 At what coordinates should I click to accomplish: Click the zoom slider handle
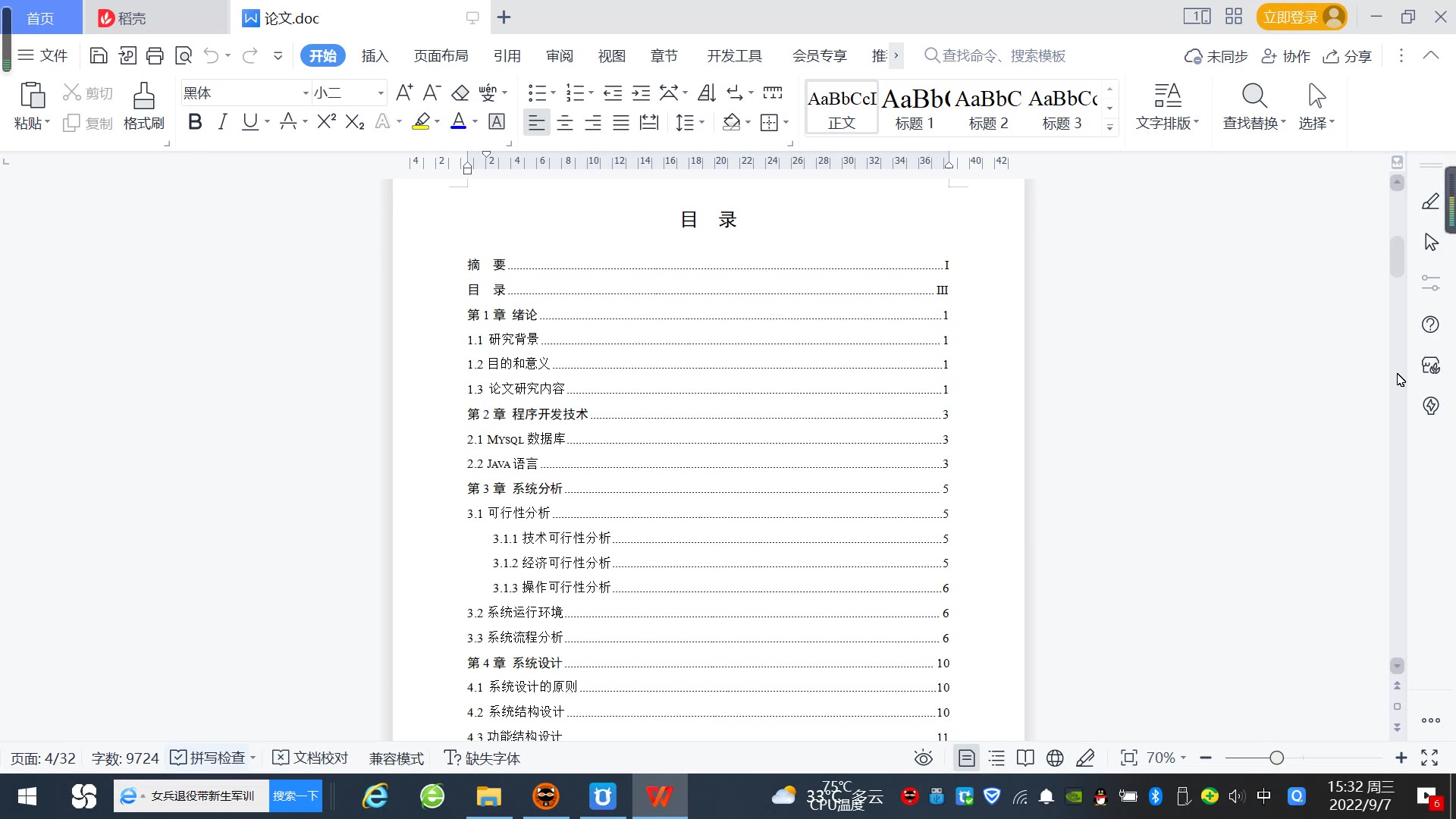coord(1276,758)
